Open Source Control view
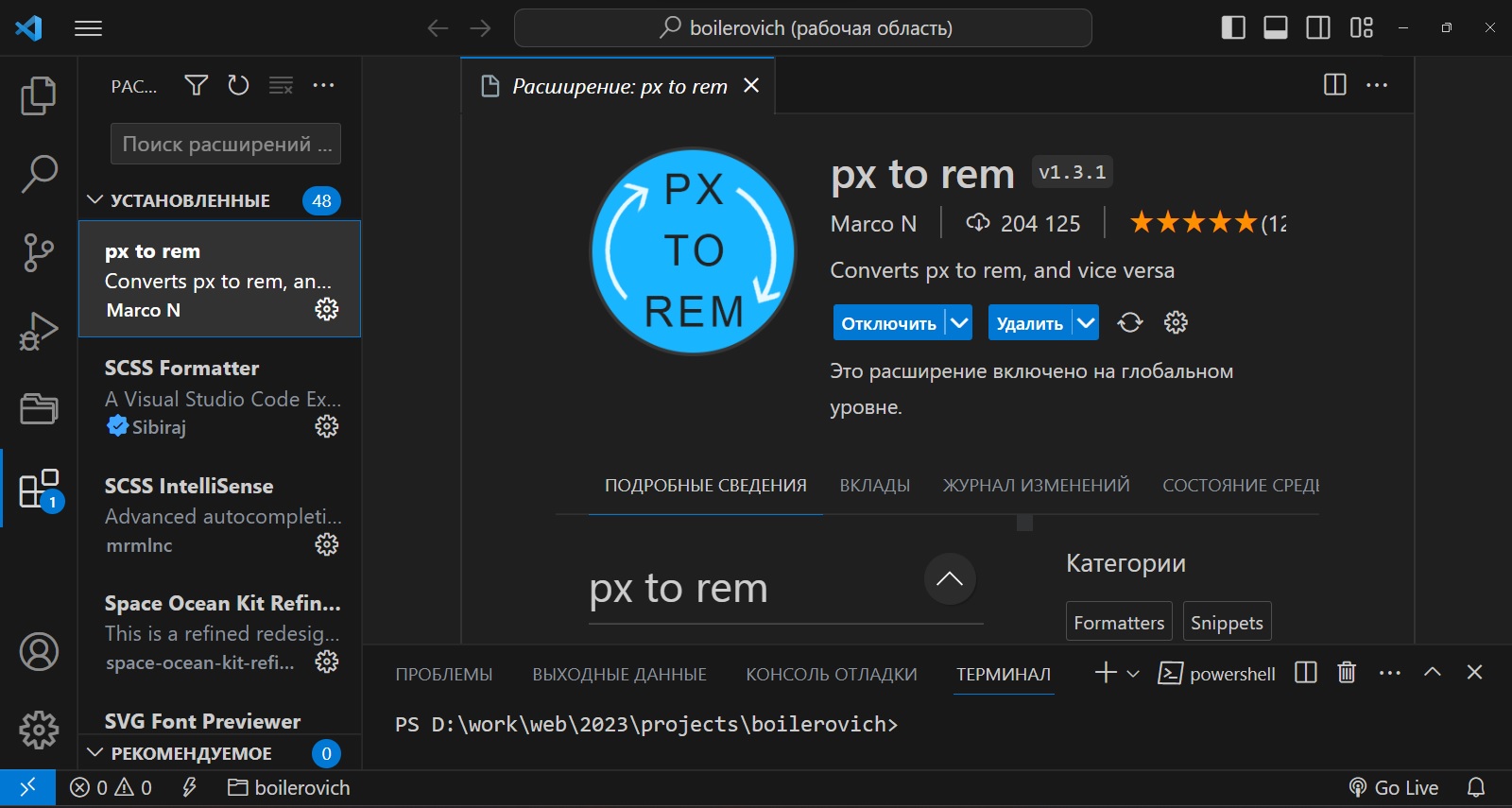Viewport: 1512px width, 808px height. (x=39, y=252)
